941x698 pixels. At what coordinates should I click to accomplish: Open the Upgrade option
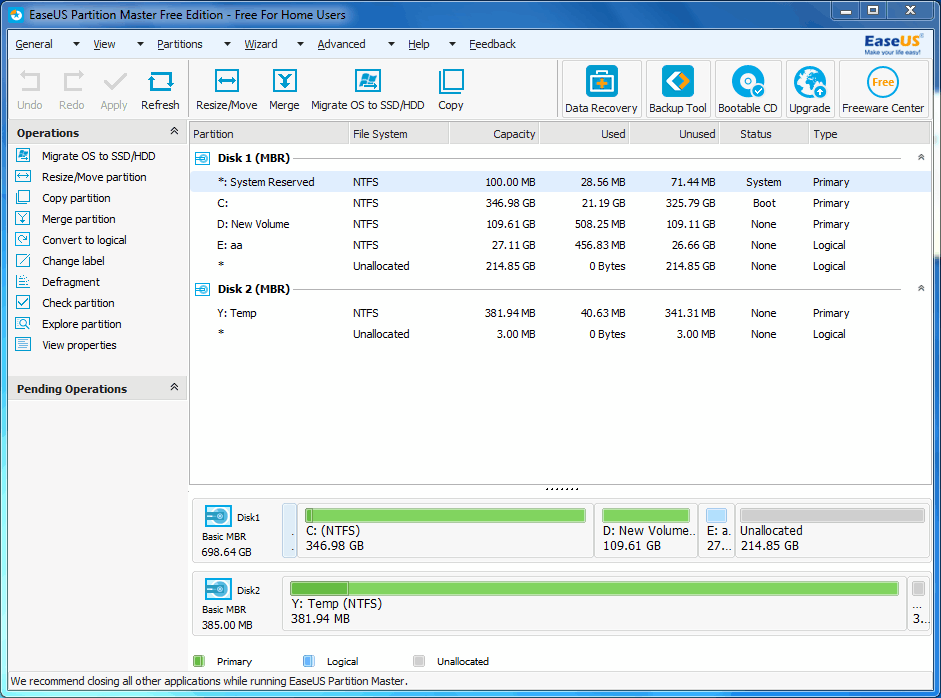pos(810,89)
